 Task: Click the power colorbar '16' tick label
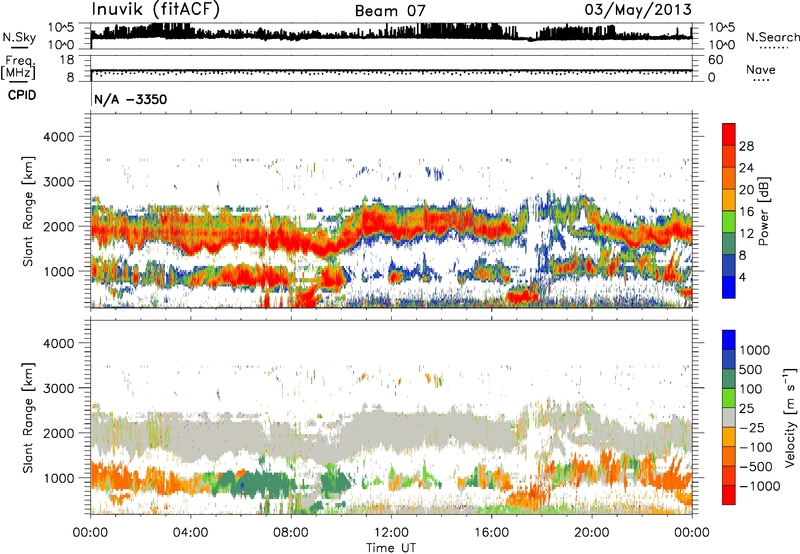pyautogui.click(x=746, y=212)
